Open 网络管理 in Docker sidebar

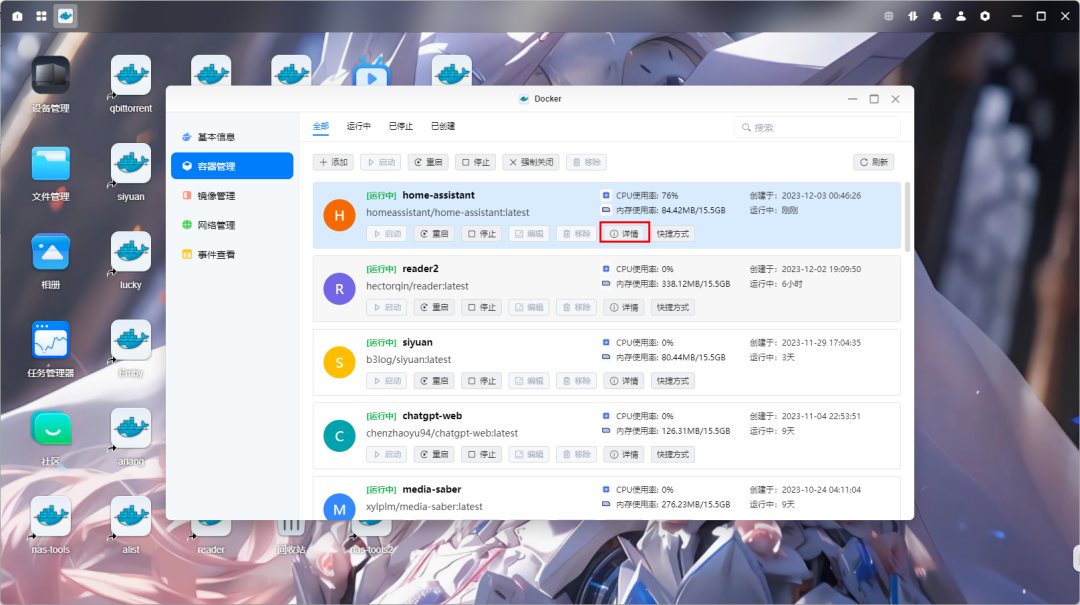tap(232, 225)
